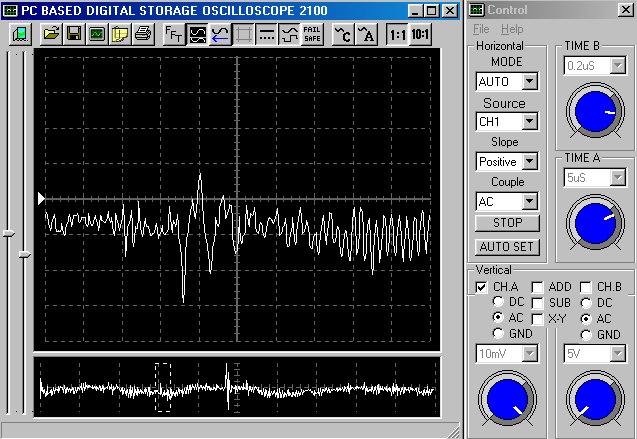
Task: Select GND radio button under CH.A
Action: pyautogui.click(x=499, y=334)
